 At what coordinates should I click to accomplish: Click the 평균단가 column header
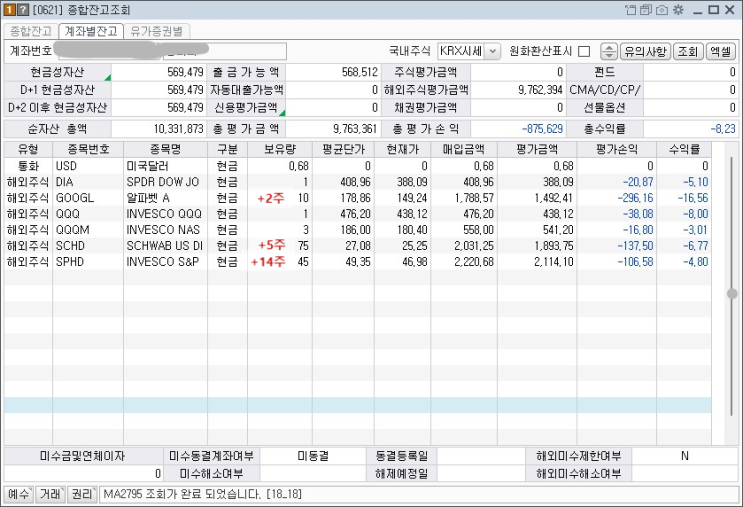344,150
